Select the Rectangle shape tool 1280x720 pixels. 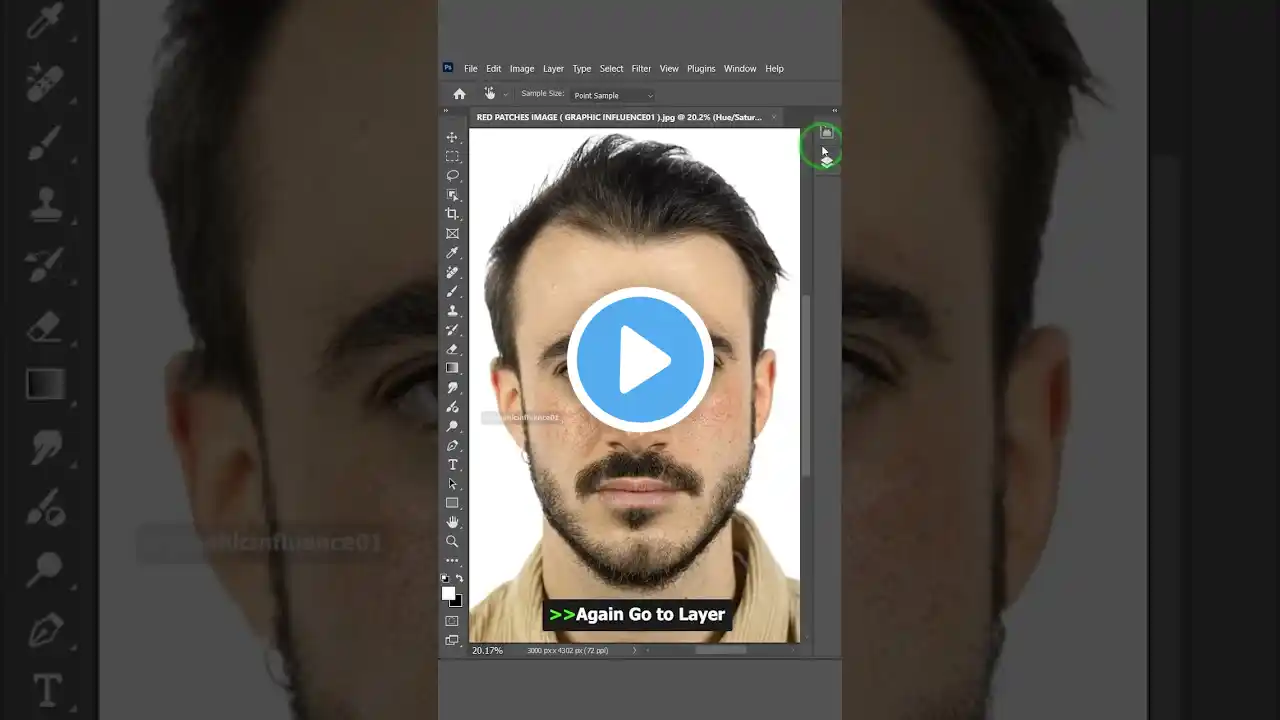452,503
